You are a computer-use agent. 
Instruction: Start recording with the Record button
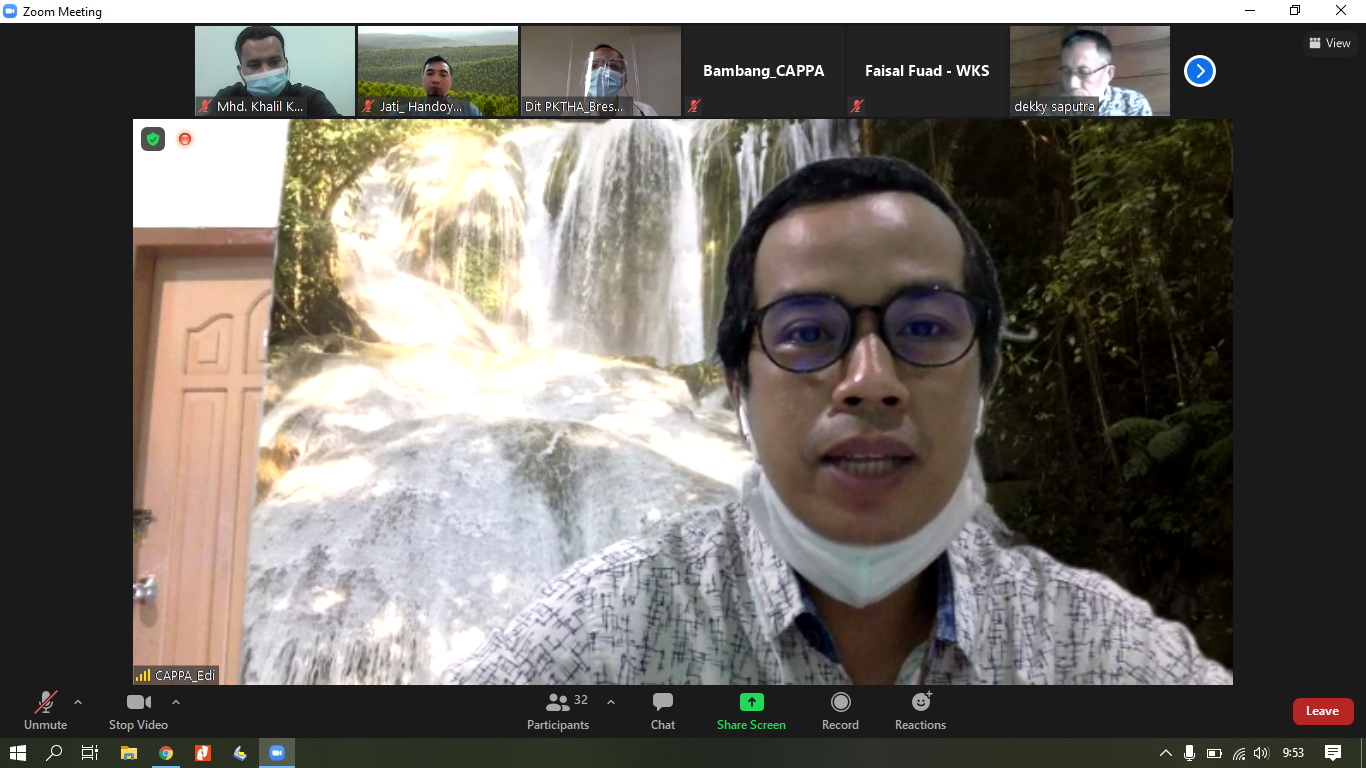pos(840,711)
